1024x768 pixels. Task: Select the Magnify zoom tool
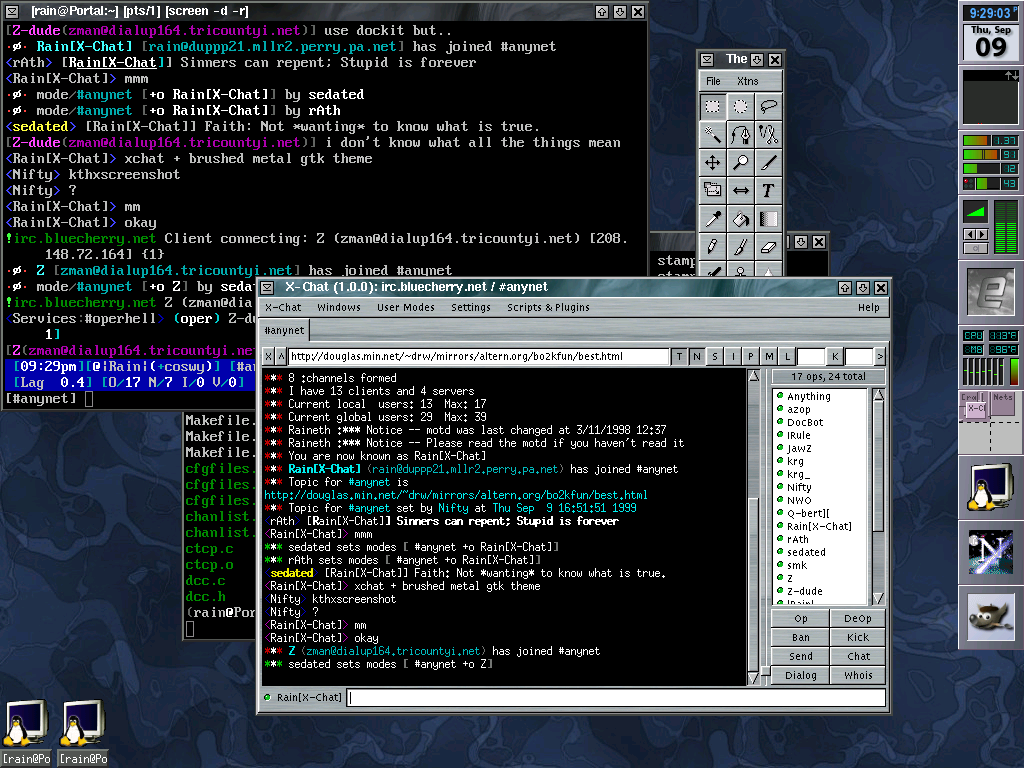[x=741, y=163]
